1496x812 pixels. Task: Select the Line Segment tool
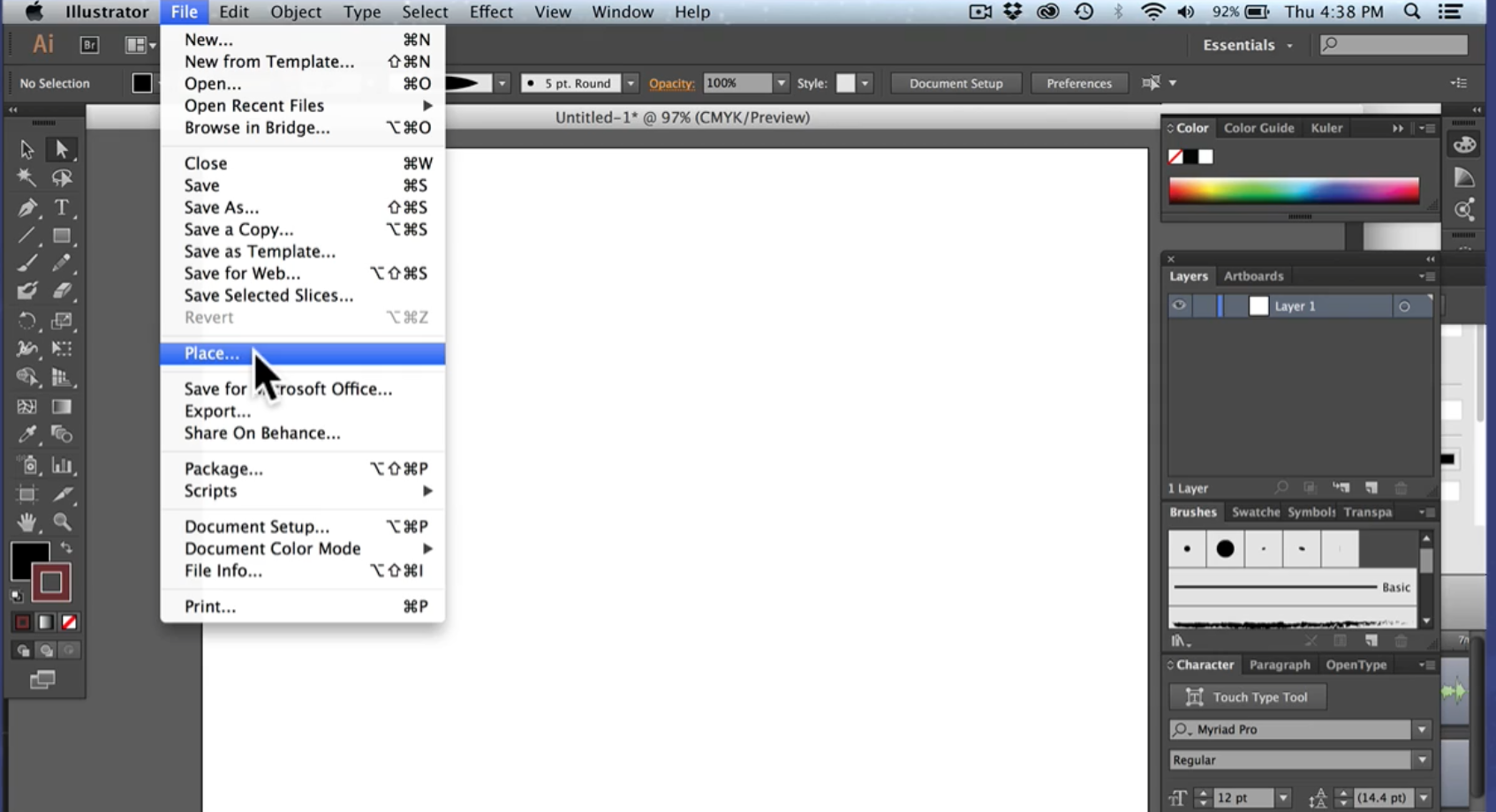point(26,236)
